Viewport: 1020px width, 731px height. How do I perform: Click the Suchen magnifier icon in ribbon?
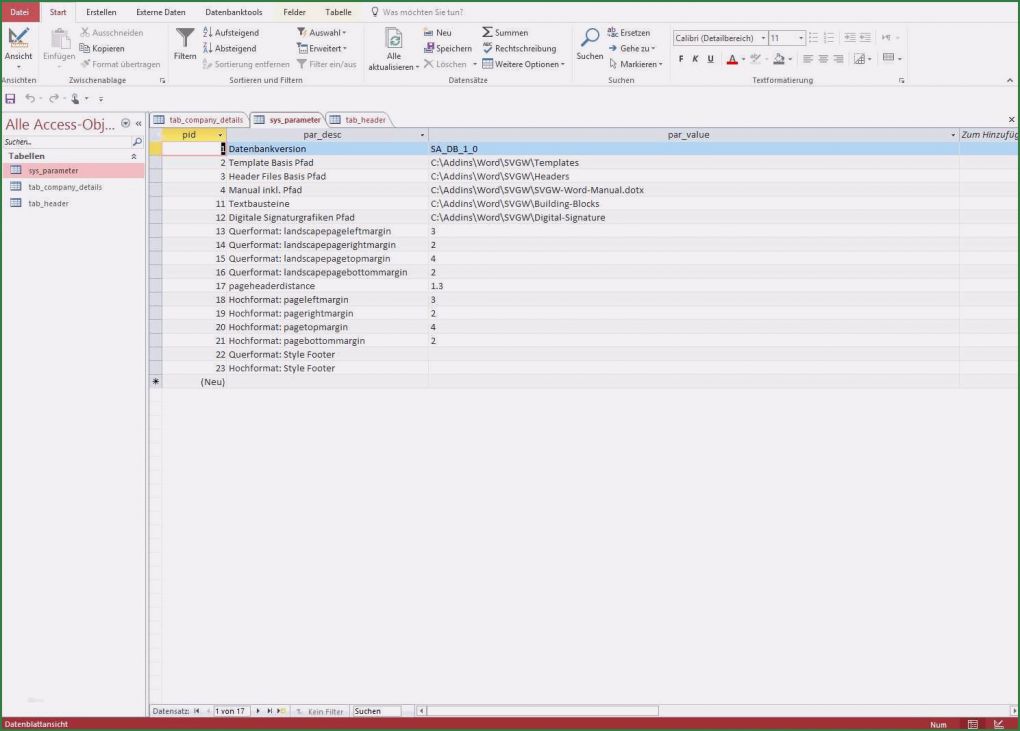[590, 38]
